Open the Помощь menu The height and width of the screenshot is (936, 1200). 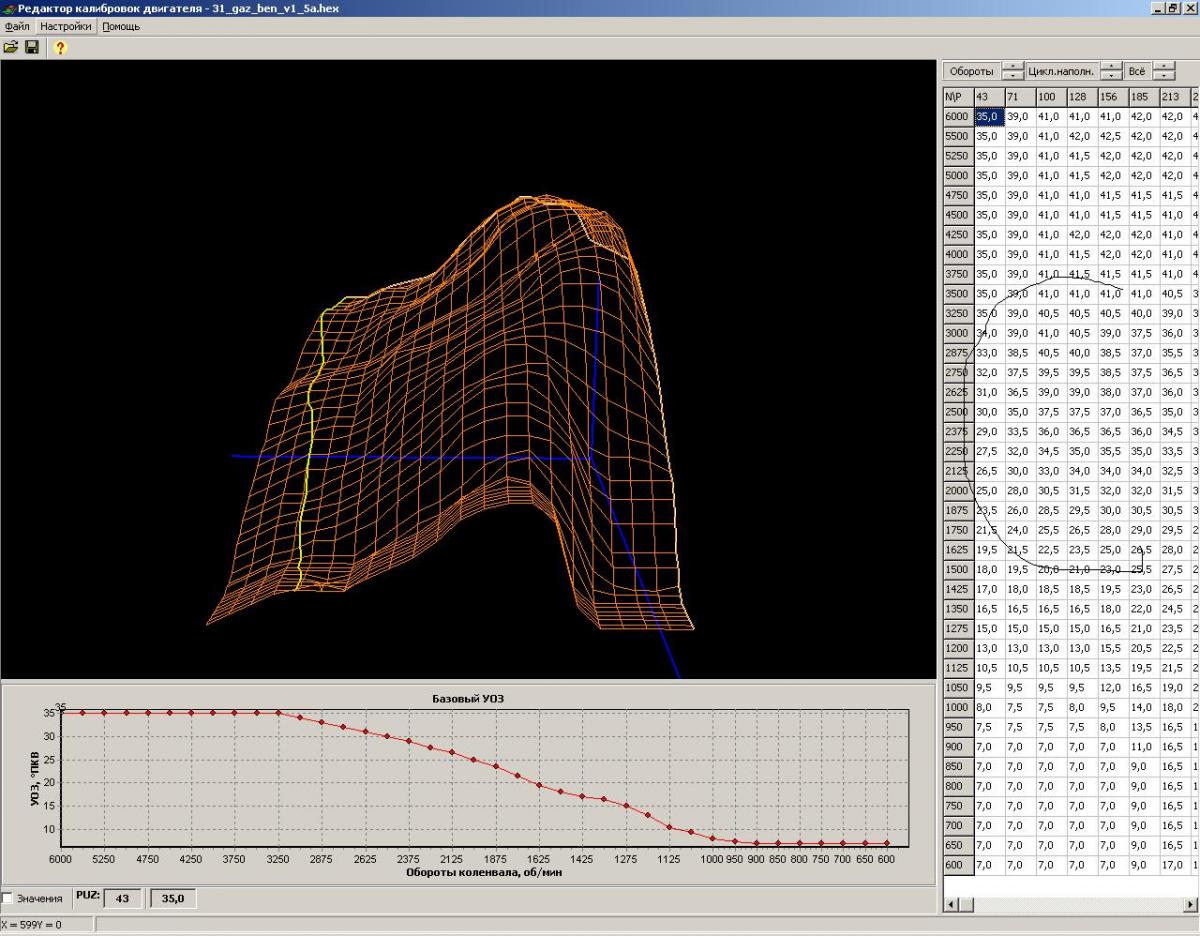click(121, 26)
